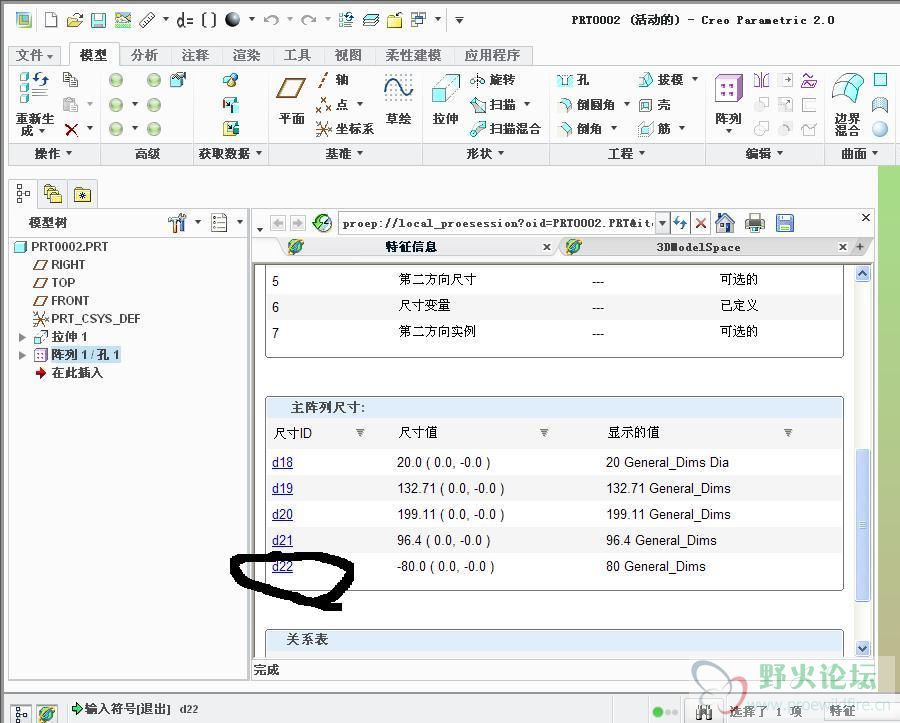The width and height of the screenshot is (900, 723).
Task: Select the Boundary Blend (边界混合) tool
Action: (847, 103)
